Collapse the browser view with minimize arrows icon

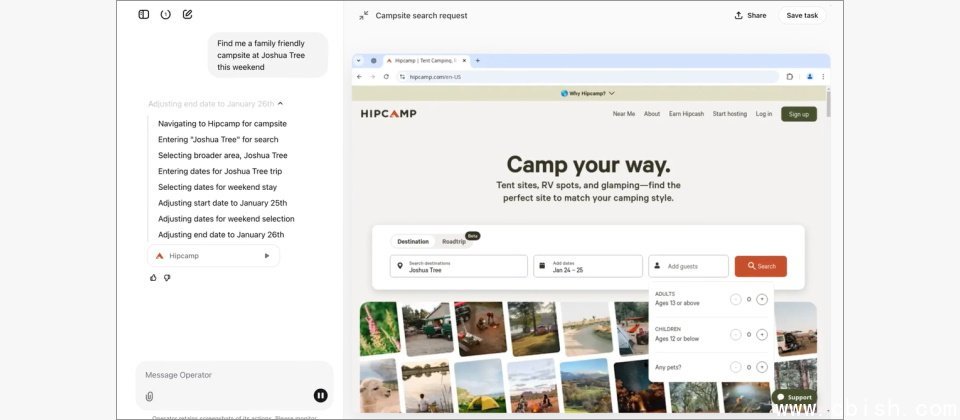364,15
